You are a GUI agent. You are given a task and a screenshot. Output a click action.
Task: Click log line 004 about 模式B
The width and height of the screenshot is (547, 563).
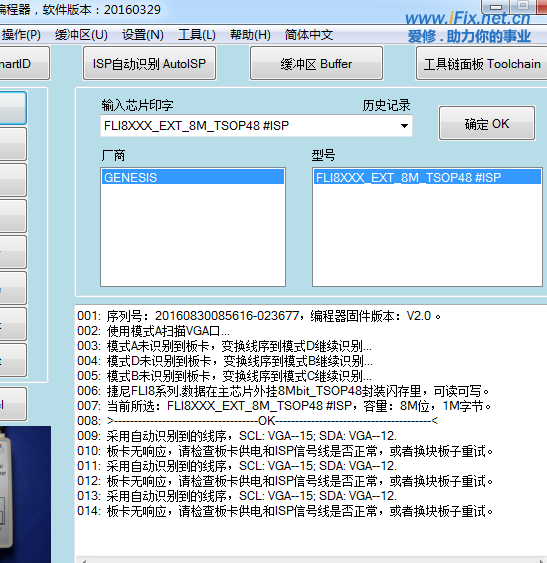[225, 361]
